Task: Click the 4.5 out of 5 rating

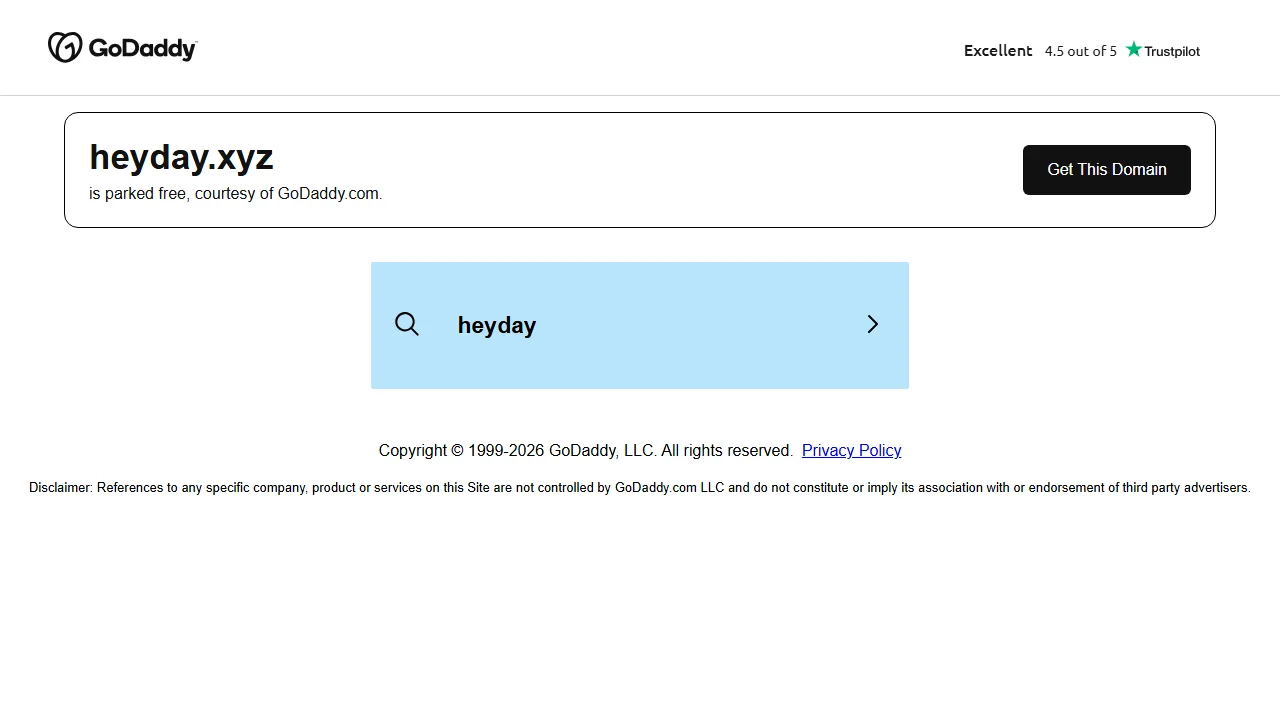Action: click(1081, 51)
